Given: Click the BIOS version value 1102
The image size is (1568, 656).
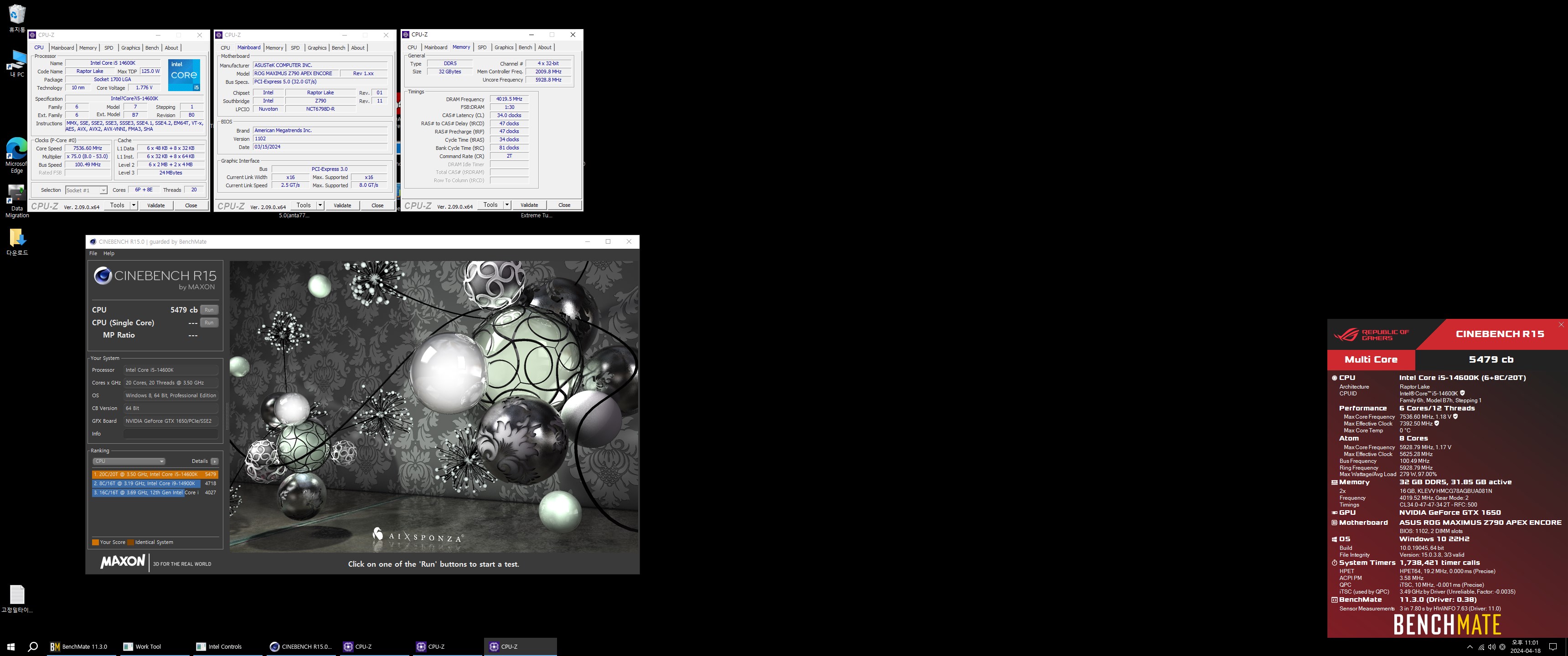Looking at the screenshot, I should pyautogui.click(x=320, y=139).
